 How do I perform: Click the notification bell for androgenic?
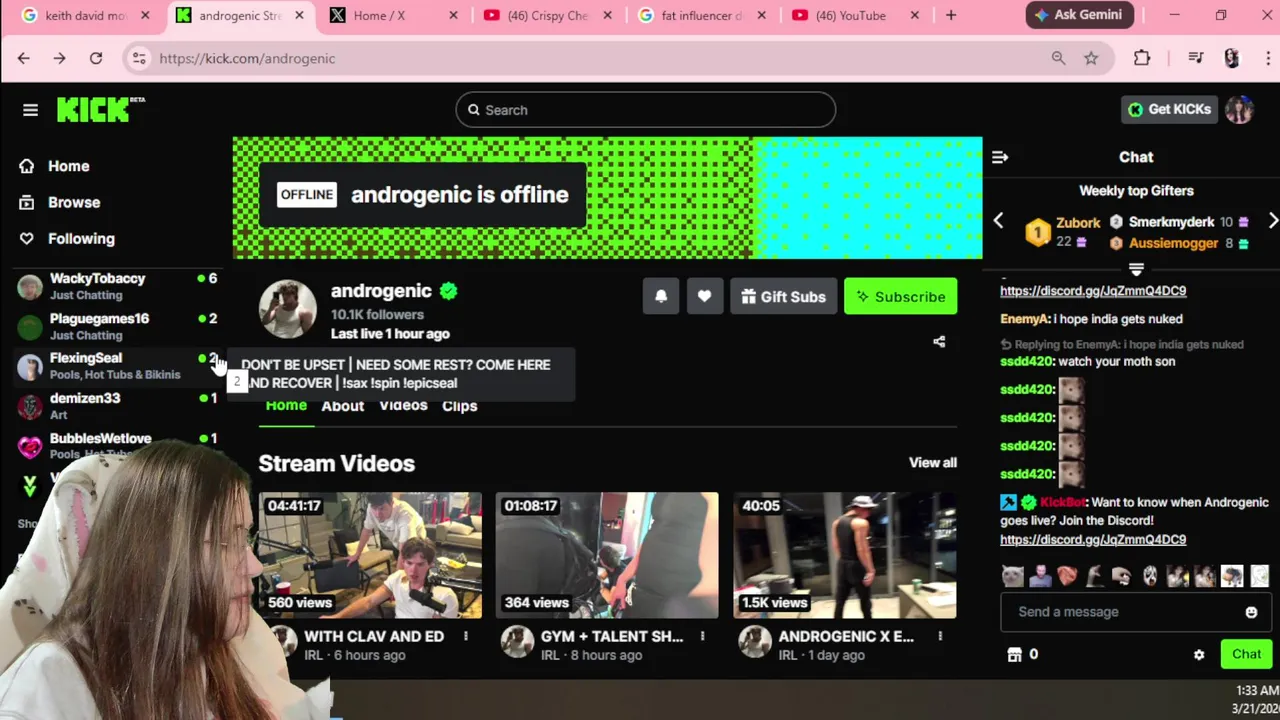[661, 297]
